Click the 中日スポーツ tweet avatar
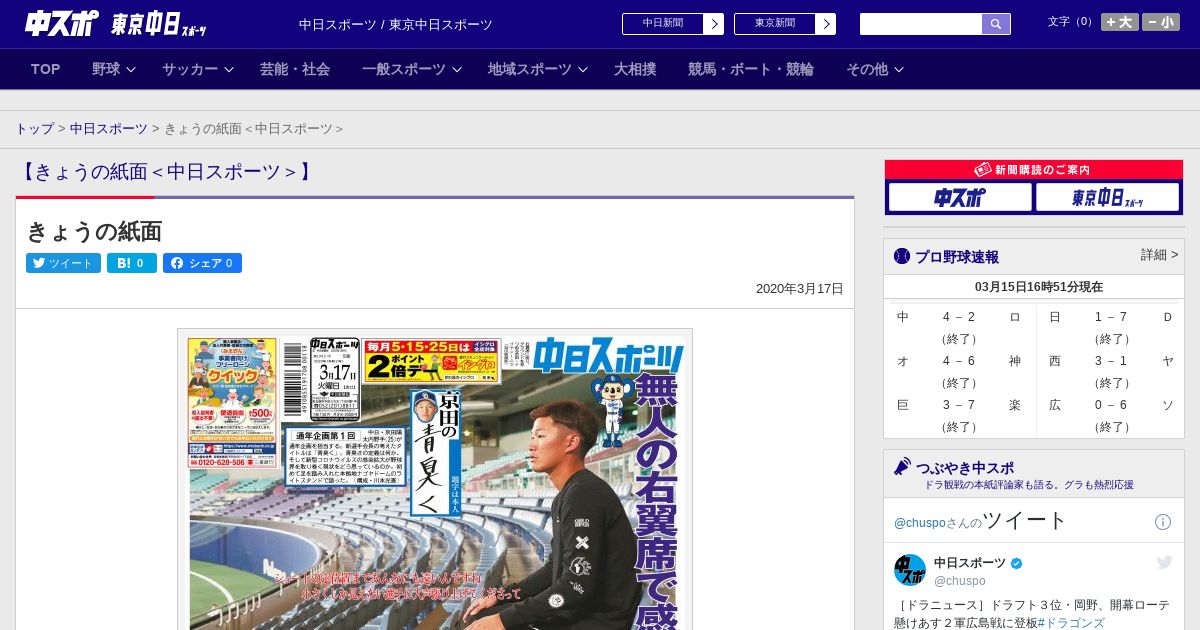Image resolution: width=1200 pixels, height=630 pixels. (910, 570)
